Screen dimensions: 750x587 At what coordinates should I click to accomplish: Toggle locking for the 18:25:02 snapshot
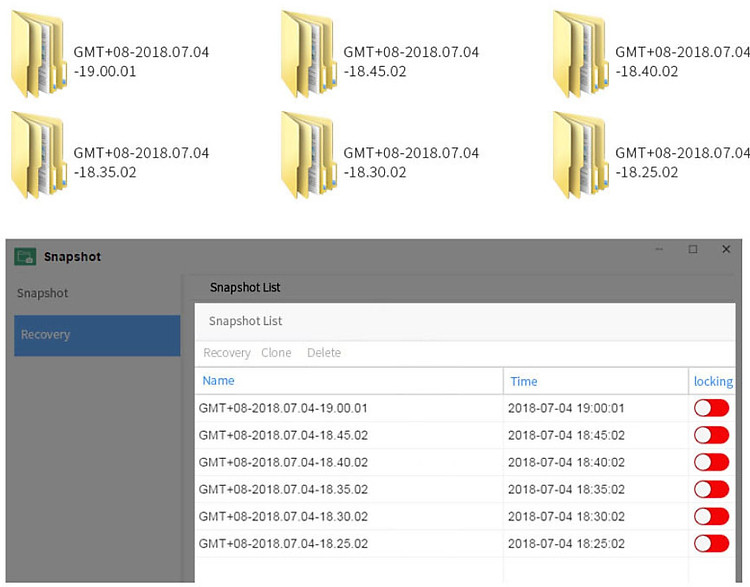click(x=711, y=543)
